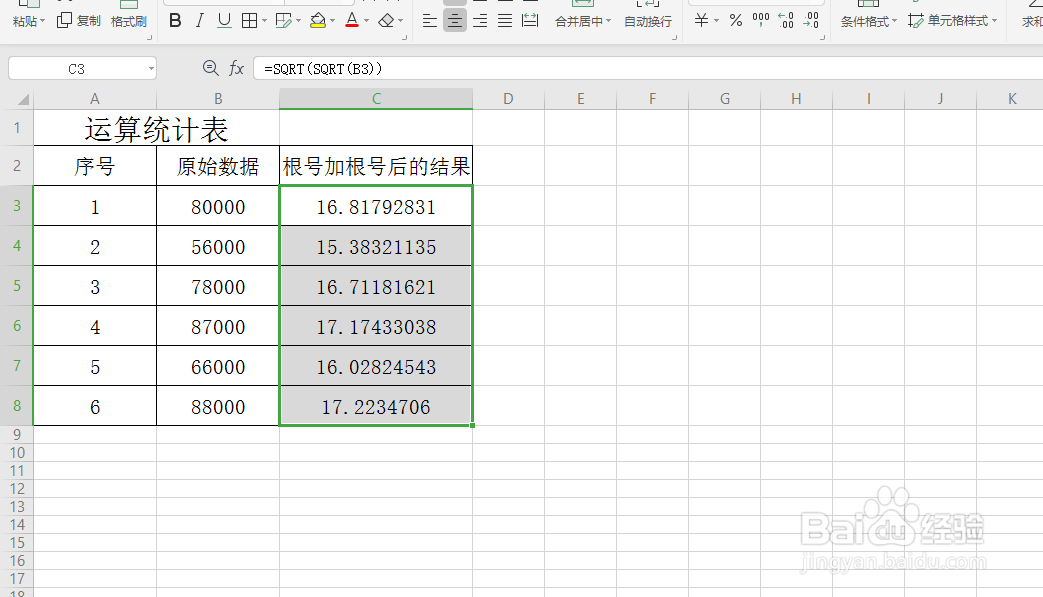
Task: Open the fill color dropdown arrow
Action: 333,21
